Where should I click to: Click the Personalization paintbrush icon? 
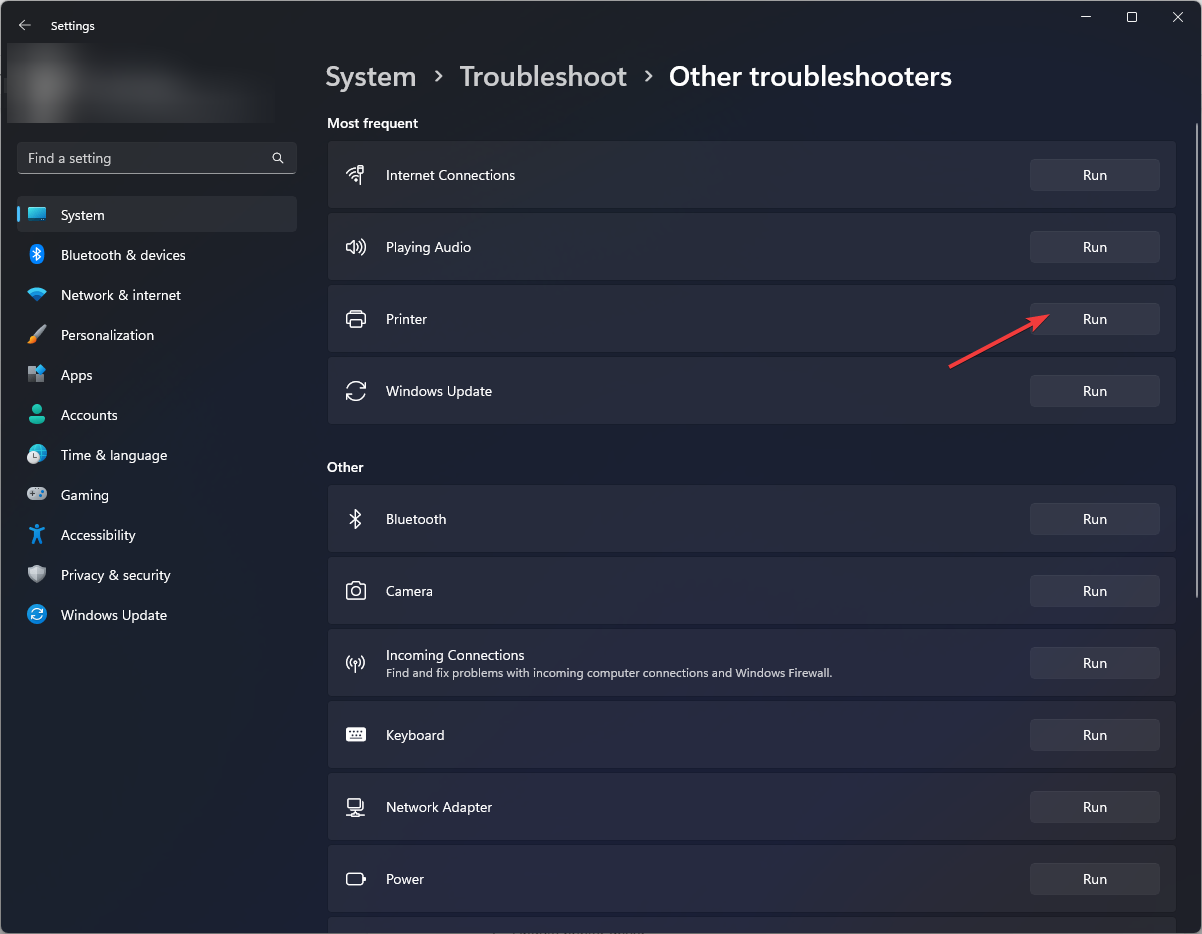click(x=37, y=335)
